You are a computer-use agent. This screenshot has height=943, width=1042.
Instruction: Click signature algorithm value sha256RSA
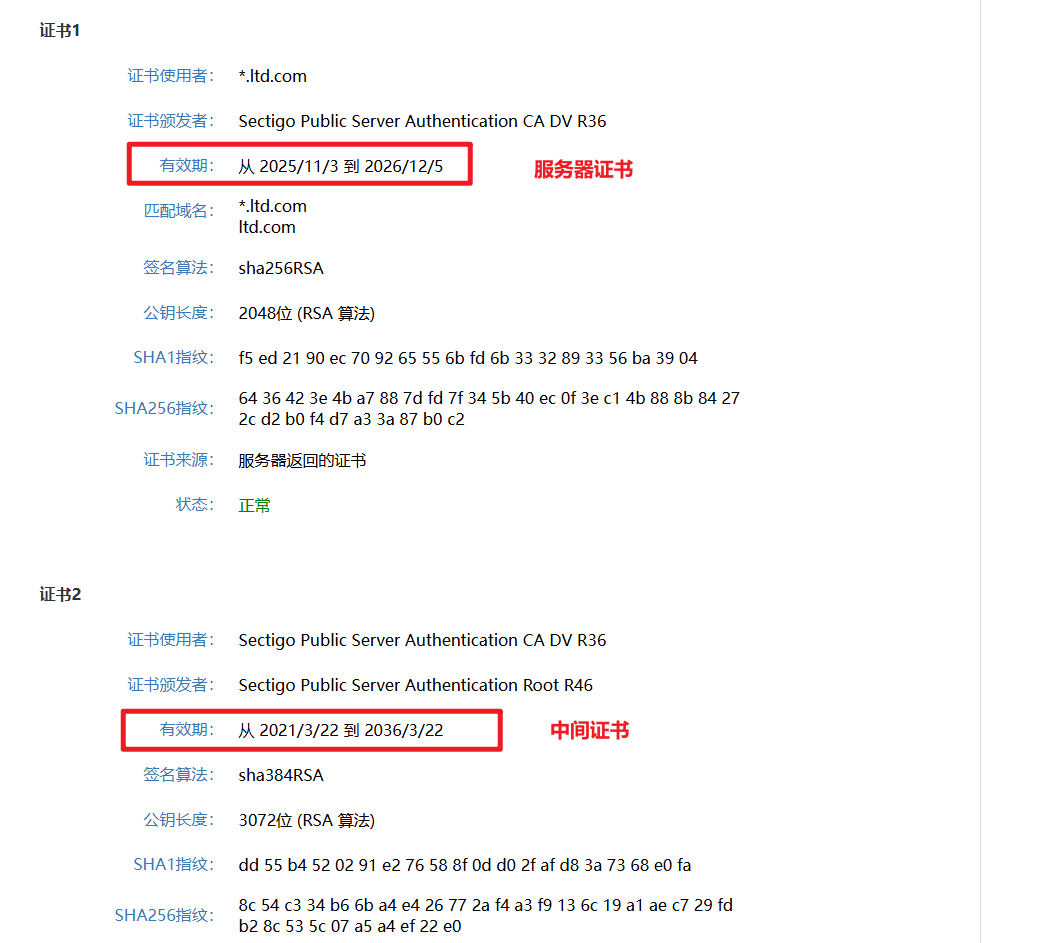281,268
